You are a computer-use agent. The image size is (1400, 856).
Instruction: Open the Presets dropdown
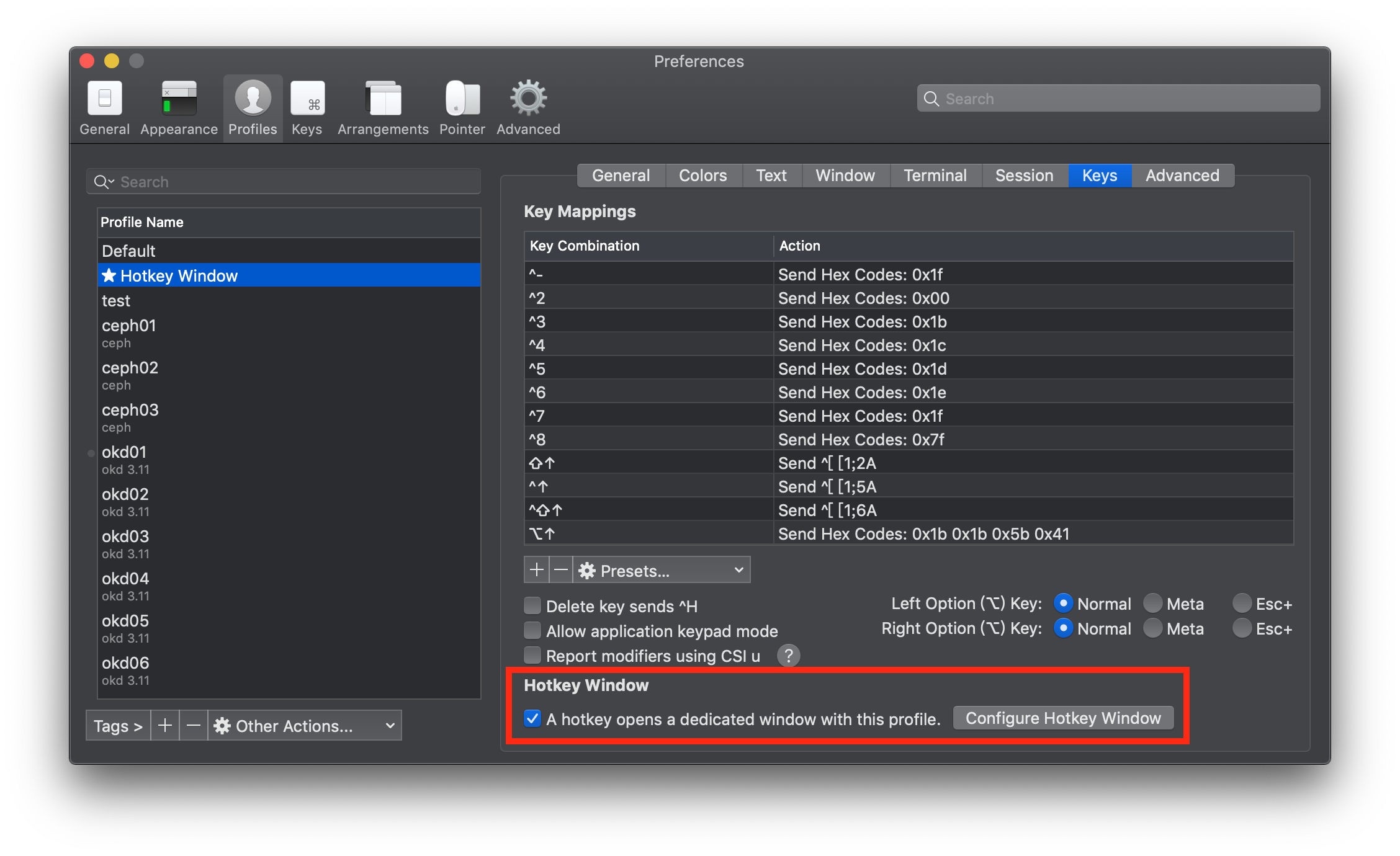[x=661, y=569]
